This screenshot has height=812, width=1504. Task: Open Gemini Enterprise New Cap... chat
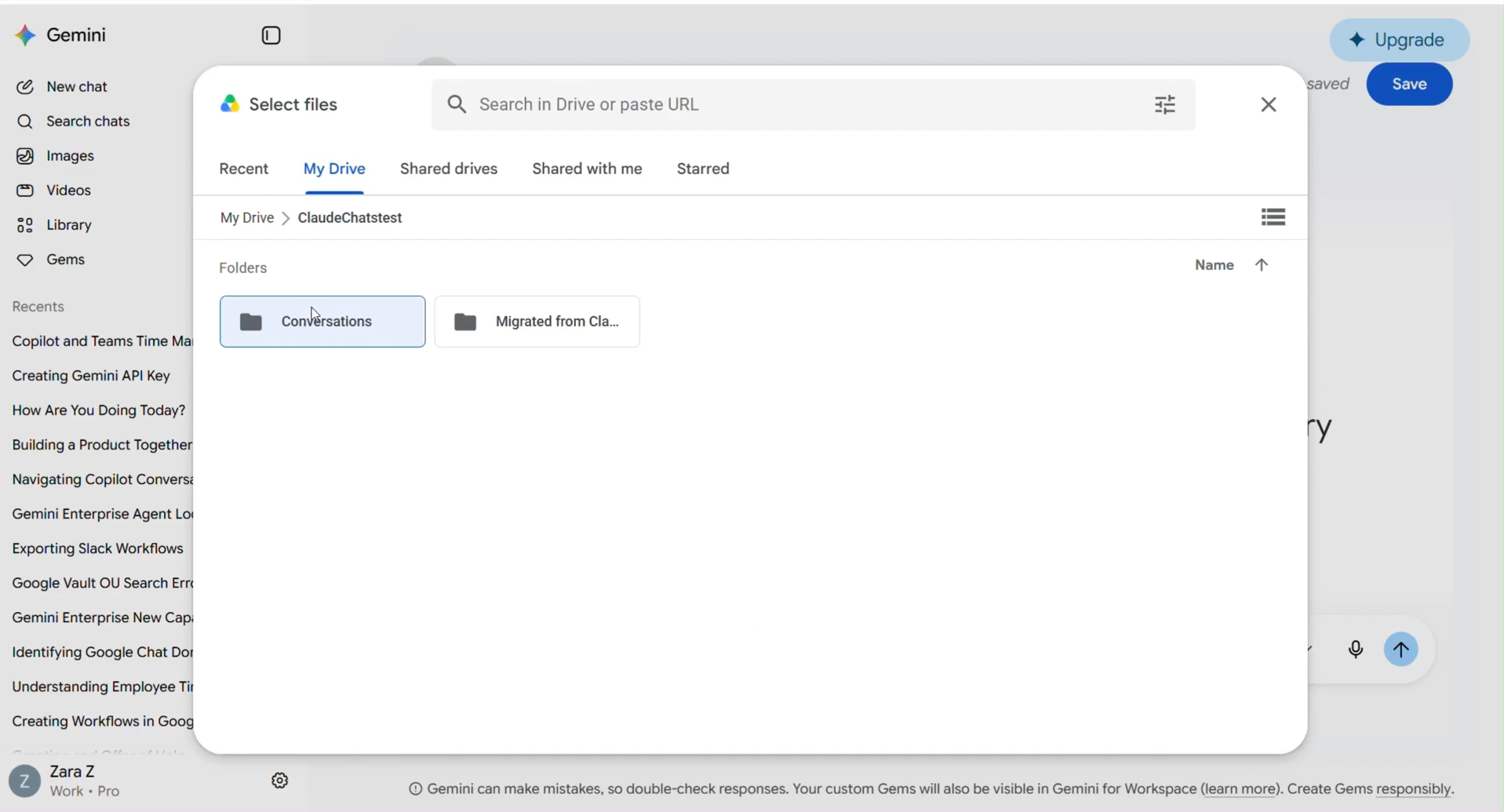pyautogui.click(x=101, y=617)
